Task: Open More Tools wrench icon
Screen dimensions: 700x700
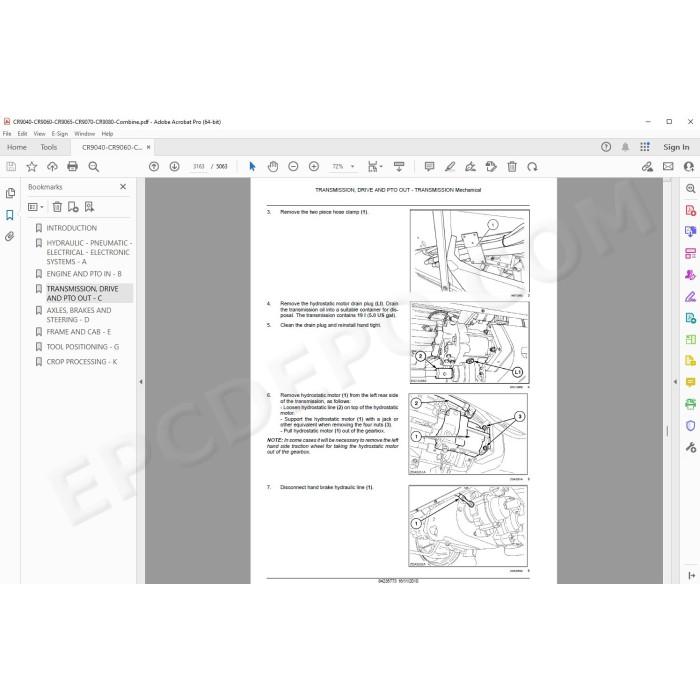Action: 690,447
